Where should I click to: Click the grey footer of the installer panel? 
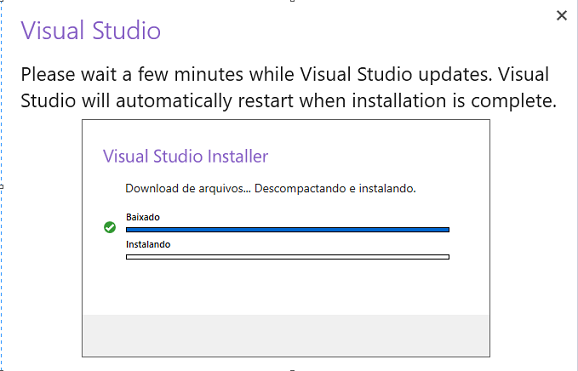286,335
